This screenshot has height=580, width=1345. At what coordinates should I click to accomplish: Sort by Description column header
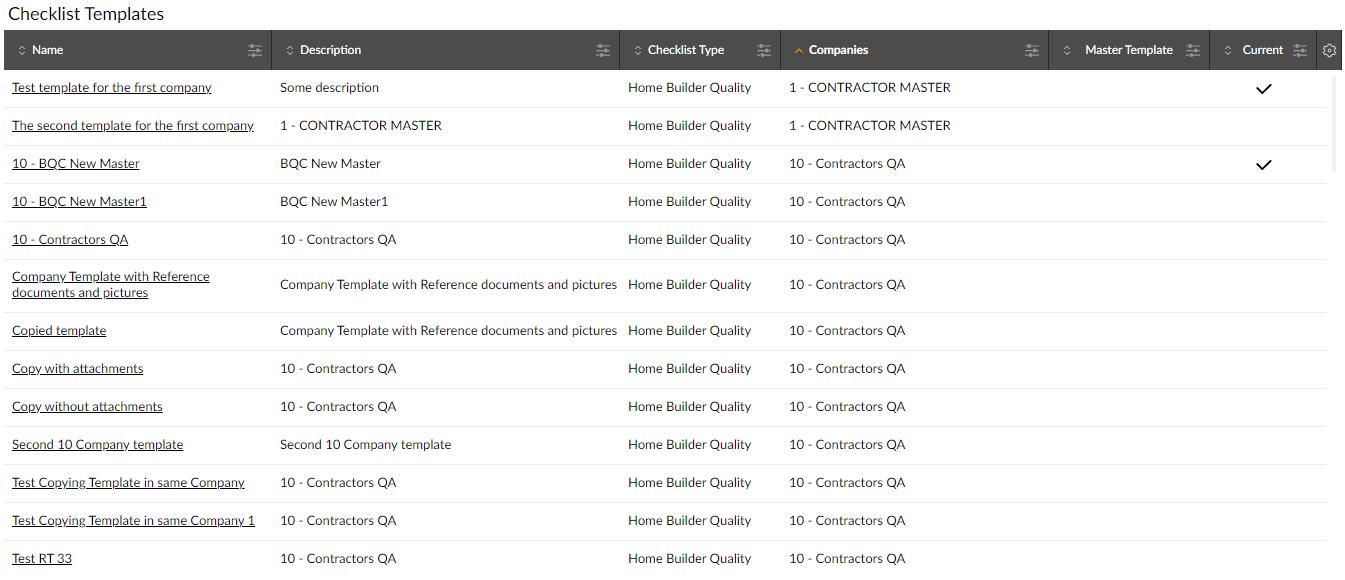coord(330,50)
